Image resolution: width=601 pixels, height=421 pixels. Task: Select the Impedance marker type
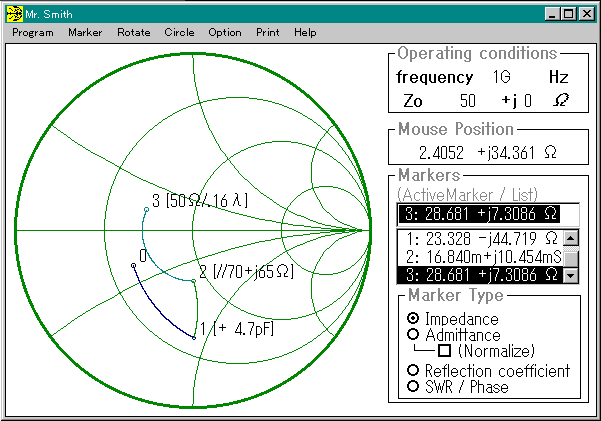[413, 318]
